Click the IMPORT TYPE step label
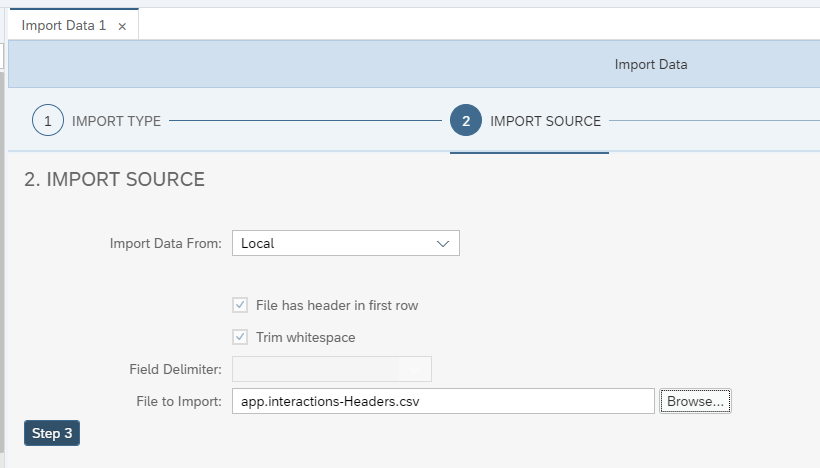 click(x=116, y=121)
